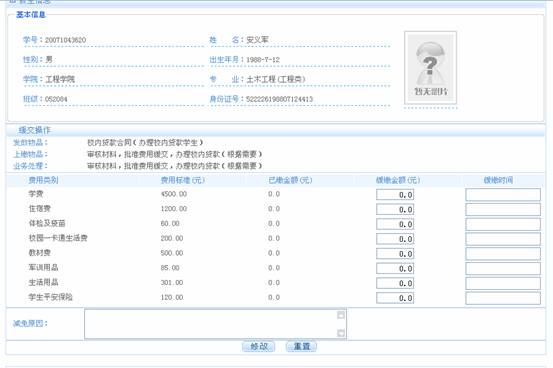Click the 缓缴时间 field for 校园一卡通生活费
Screen dimensions: 553x368
pos(503,239)
